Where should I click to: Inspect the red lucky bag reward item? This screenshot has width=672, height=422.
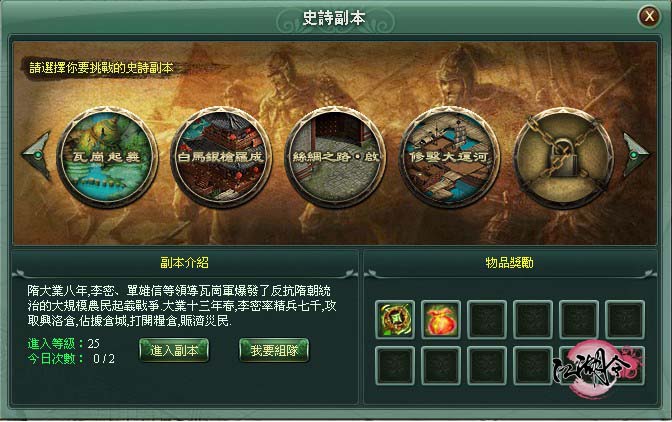441,320
